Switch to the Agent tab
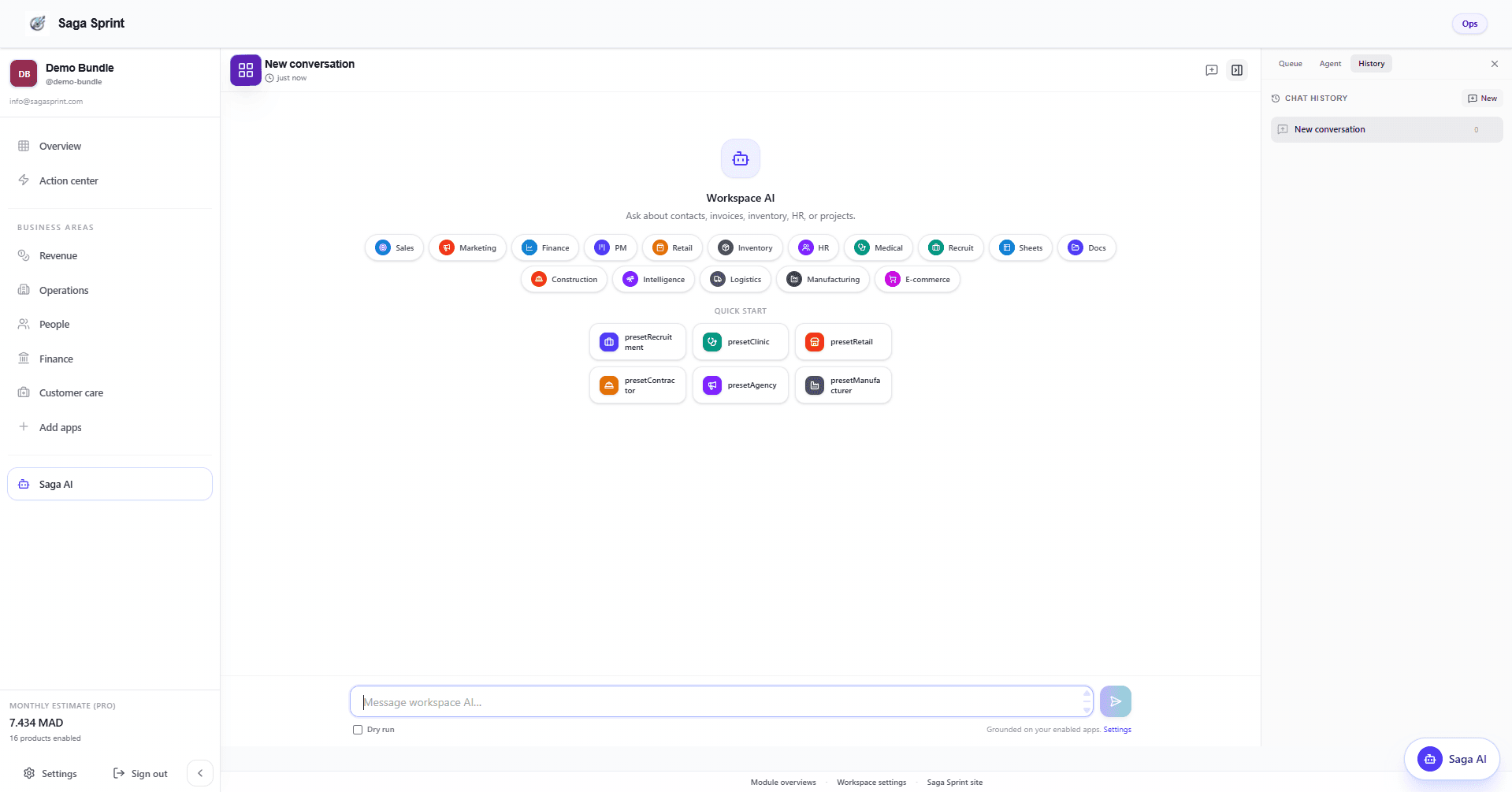The image size is (1512, 792). pos(1330,64)
